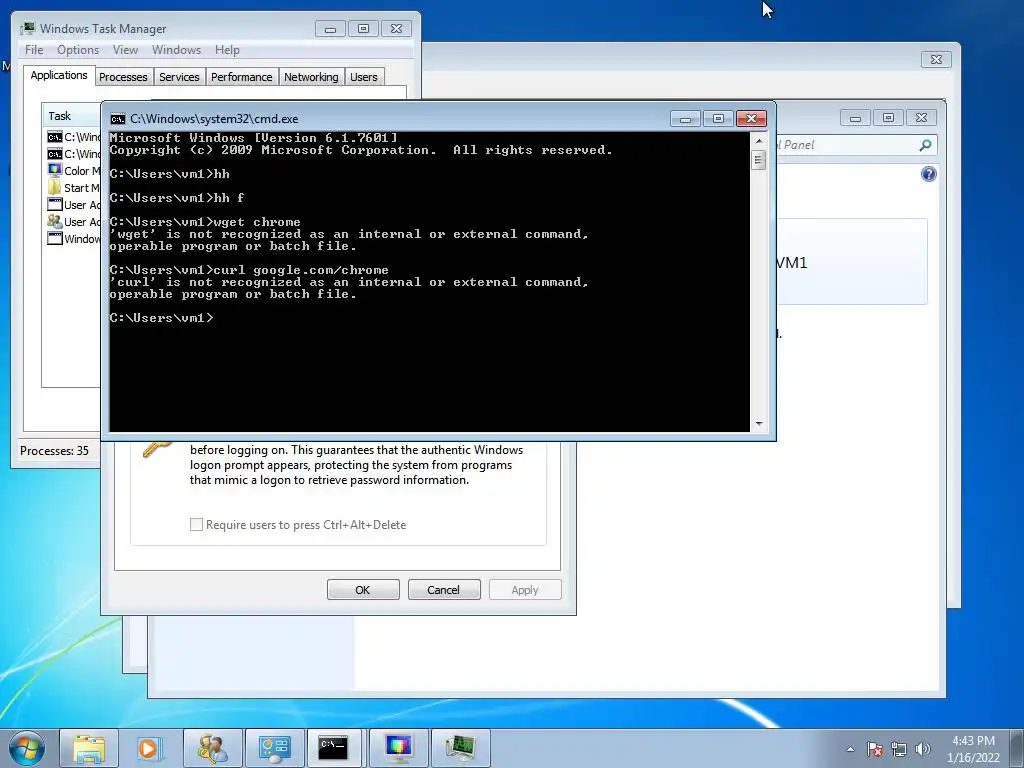Open Task Manager Windows menu
The height and width of the screenshot is (768, 1024).
pyautogui.click(x=176, y=50)
